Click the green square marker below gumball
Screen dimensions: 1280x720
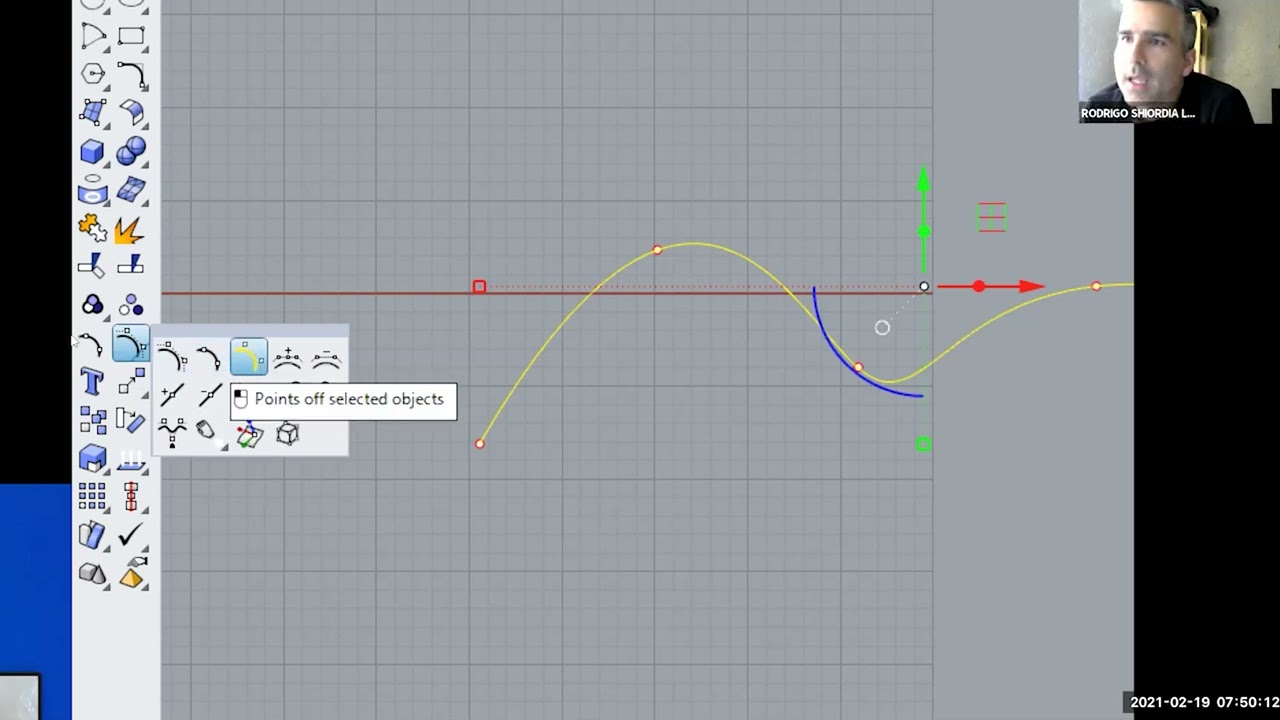[923, 444]
